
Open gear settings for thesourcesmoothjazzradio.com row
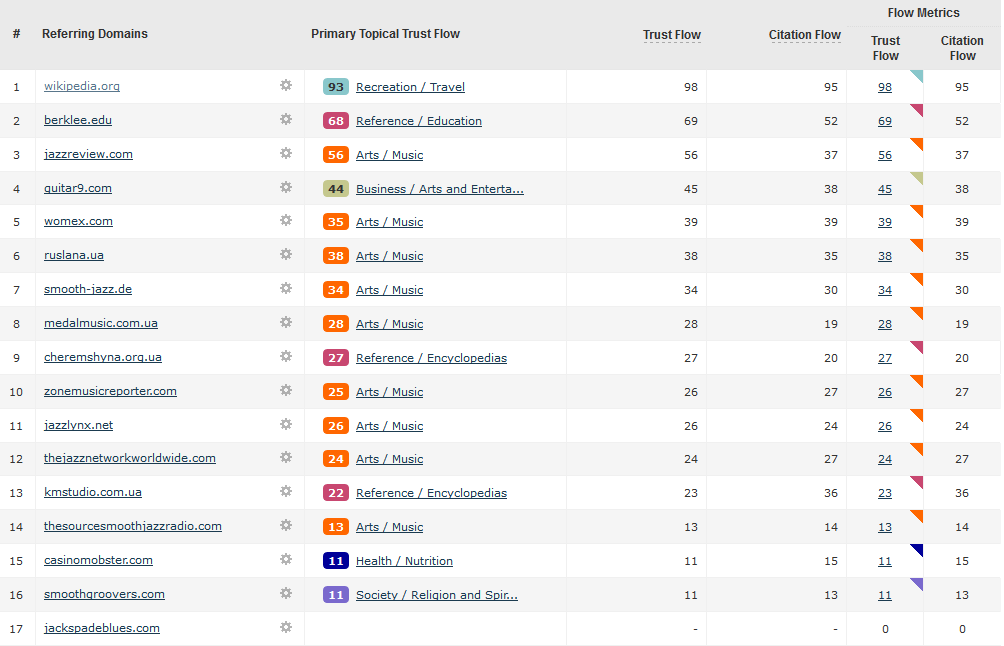pyautogui.click(x=286, y=525)
